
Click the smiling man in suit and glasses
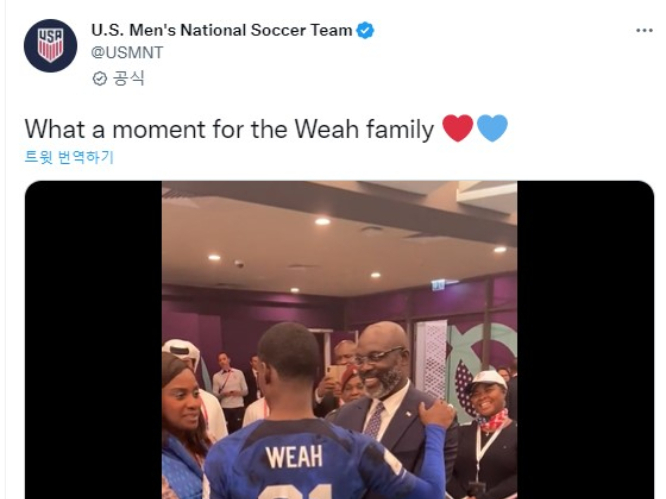click(x=384, y=382)
